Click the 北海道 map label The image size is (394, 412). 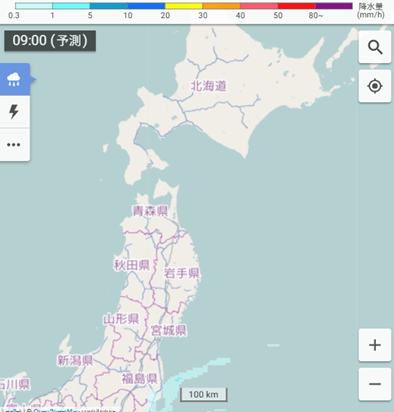[209, 86]
